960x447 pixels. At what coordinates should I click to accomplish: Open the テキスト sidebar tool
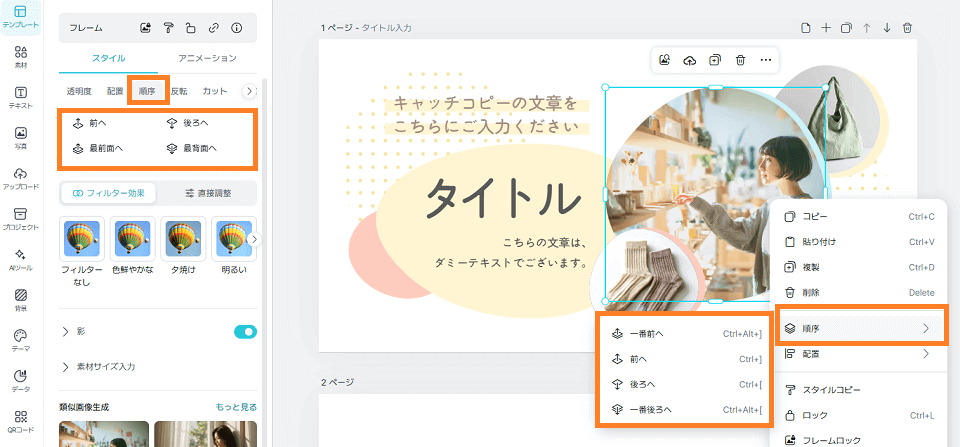click(x=21, y=97)
